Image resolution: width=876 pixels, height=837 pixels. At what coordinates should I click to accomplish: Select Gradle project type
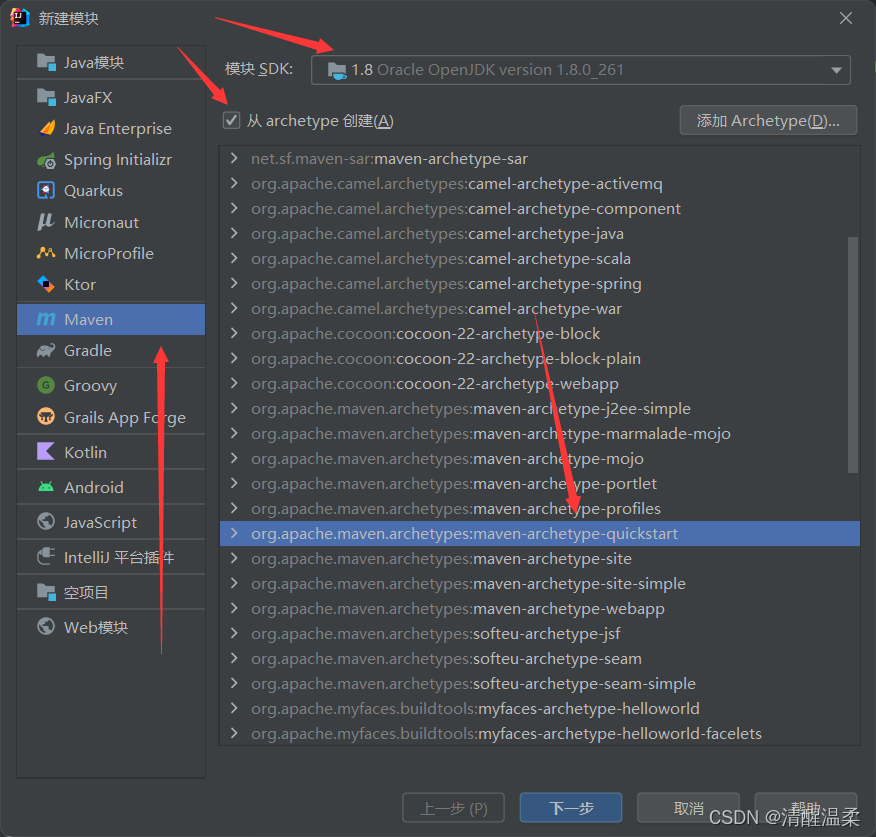point(111,350)
